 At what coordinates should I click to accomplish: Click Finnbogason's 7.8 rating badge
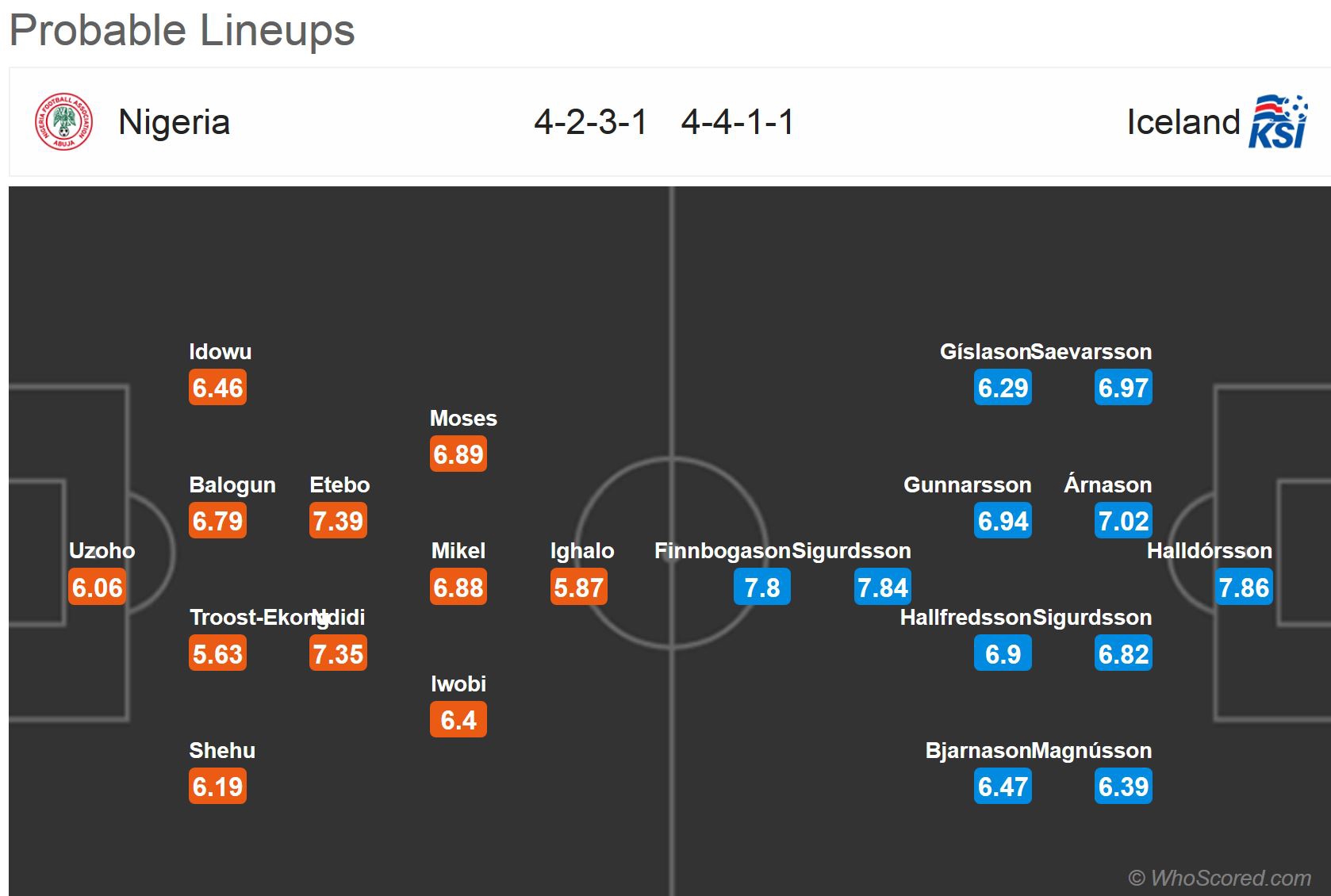762,588
